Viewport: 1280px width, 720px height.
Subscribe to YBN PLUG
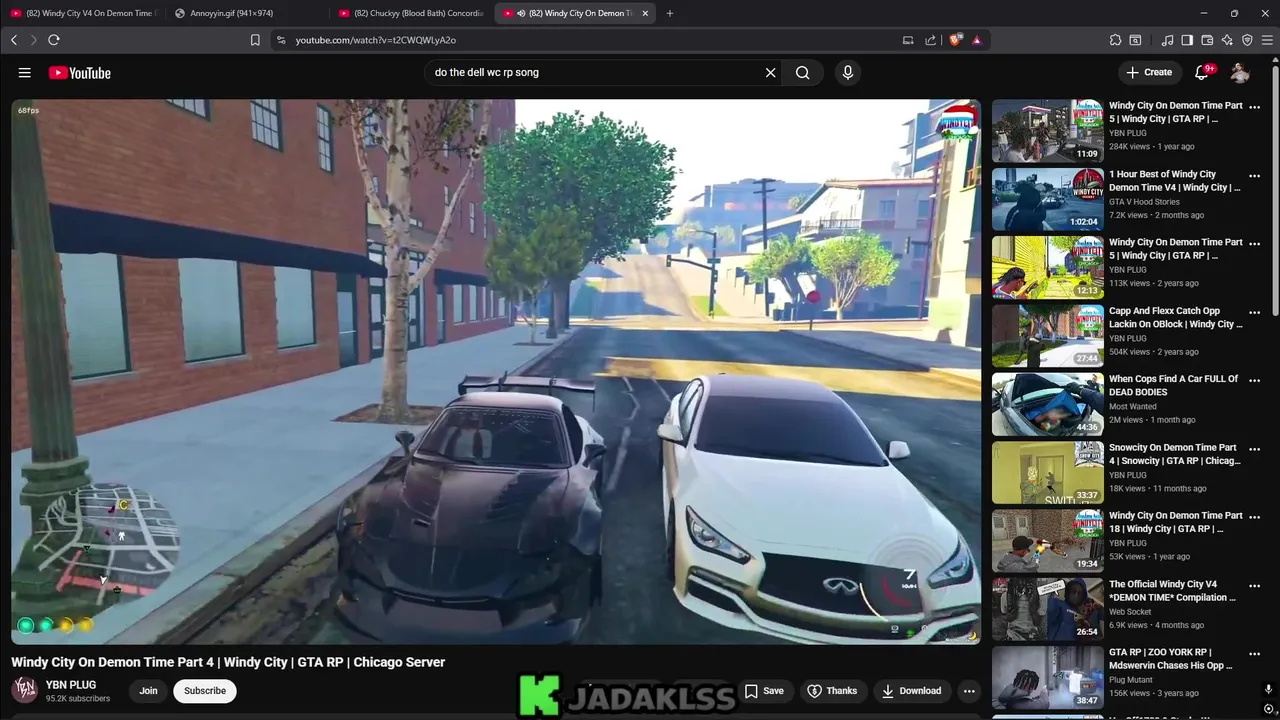[x=205, y=691]
